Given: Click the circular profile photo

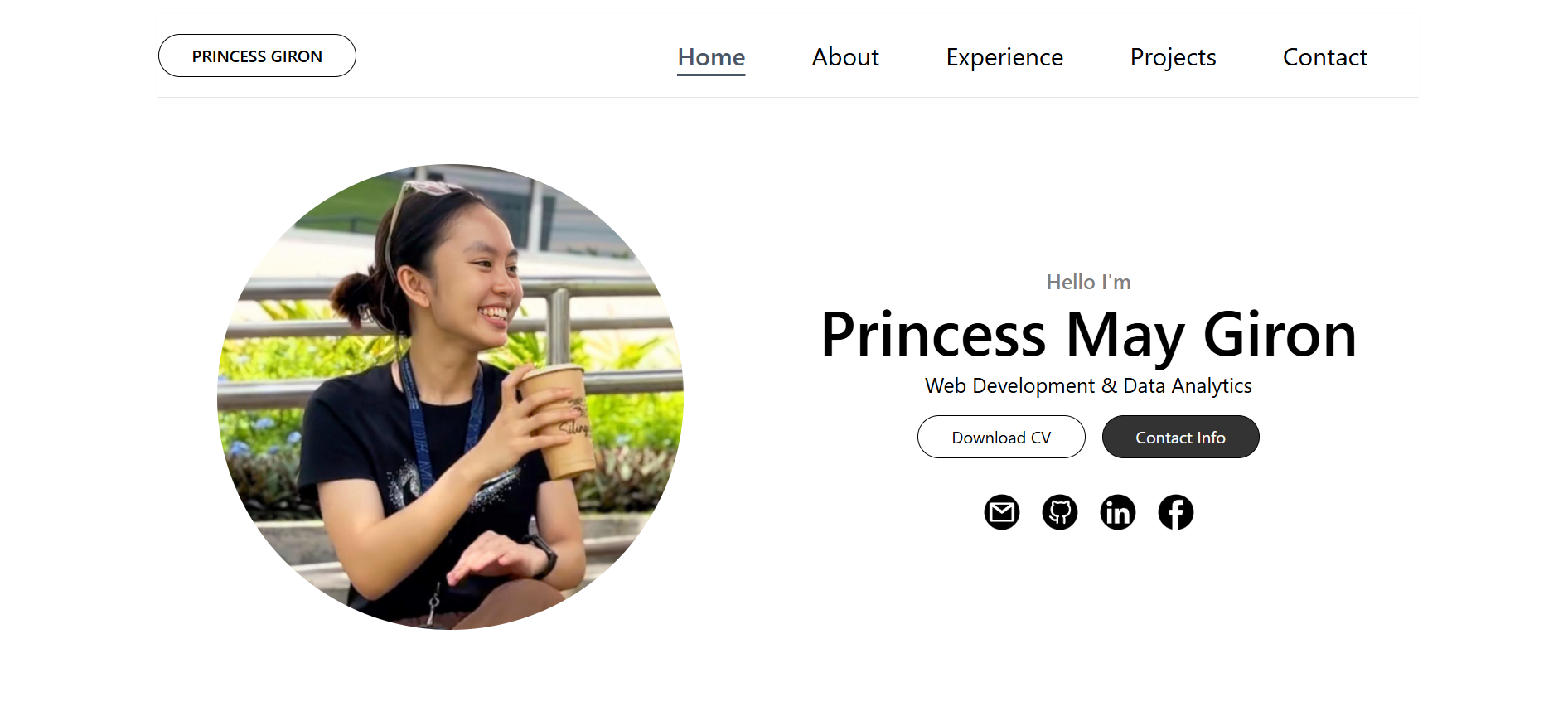Looking at the screenshot, I should pos(450,397).
